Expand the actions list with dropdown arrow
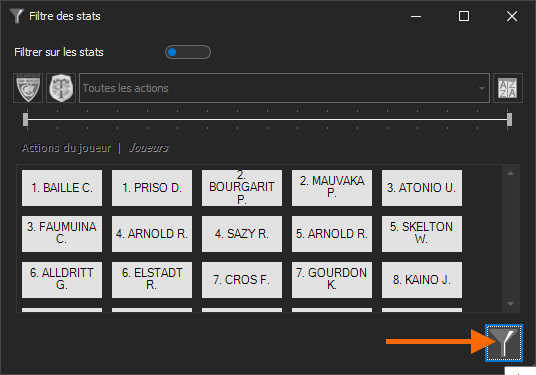The width and height of the screenshot is (536, 375). click(x=482, y=88)
